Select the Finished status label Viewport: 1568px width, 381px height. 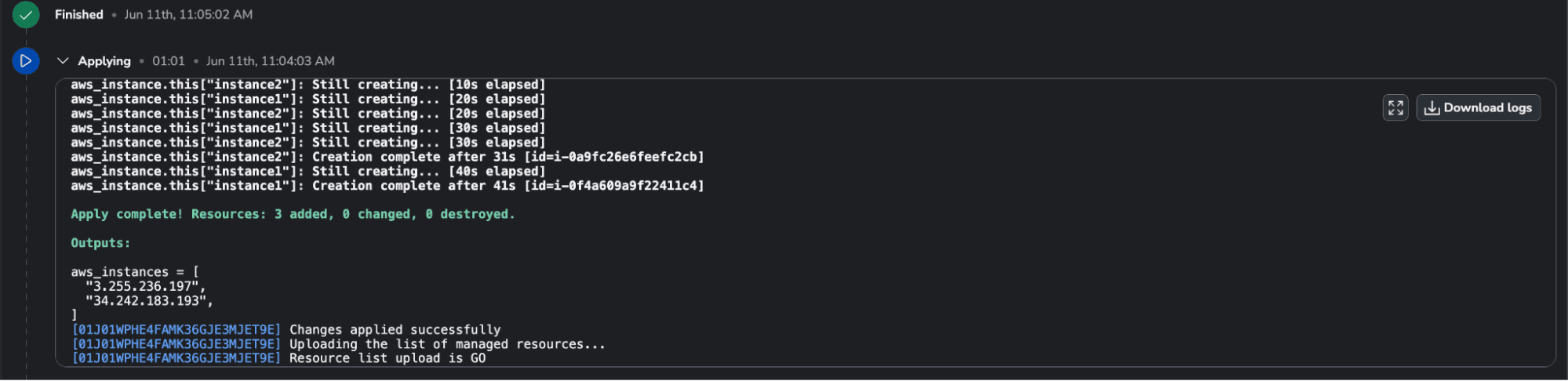click(x=79, y=14)
